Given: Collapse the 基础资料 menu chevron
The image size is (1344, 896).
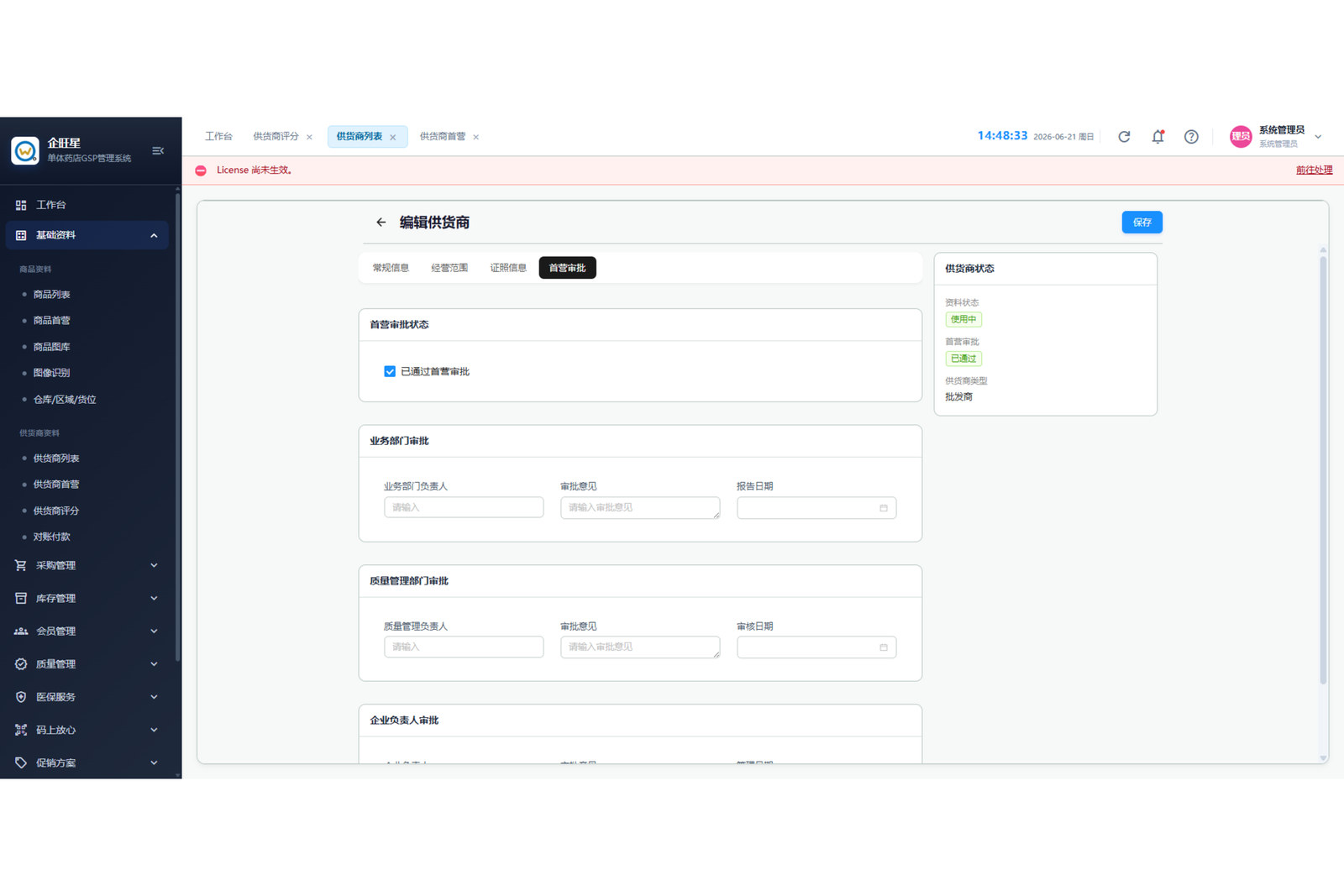Looking at the screenshot, I should (154, 235).
